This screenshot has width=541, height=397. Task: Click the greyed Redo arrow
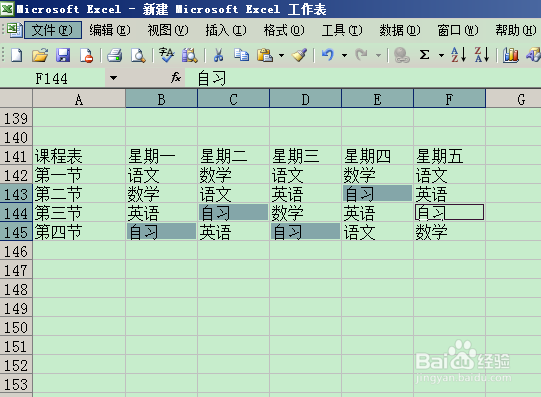point(361,55)
